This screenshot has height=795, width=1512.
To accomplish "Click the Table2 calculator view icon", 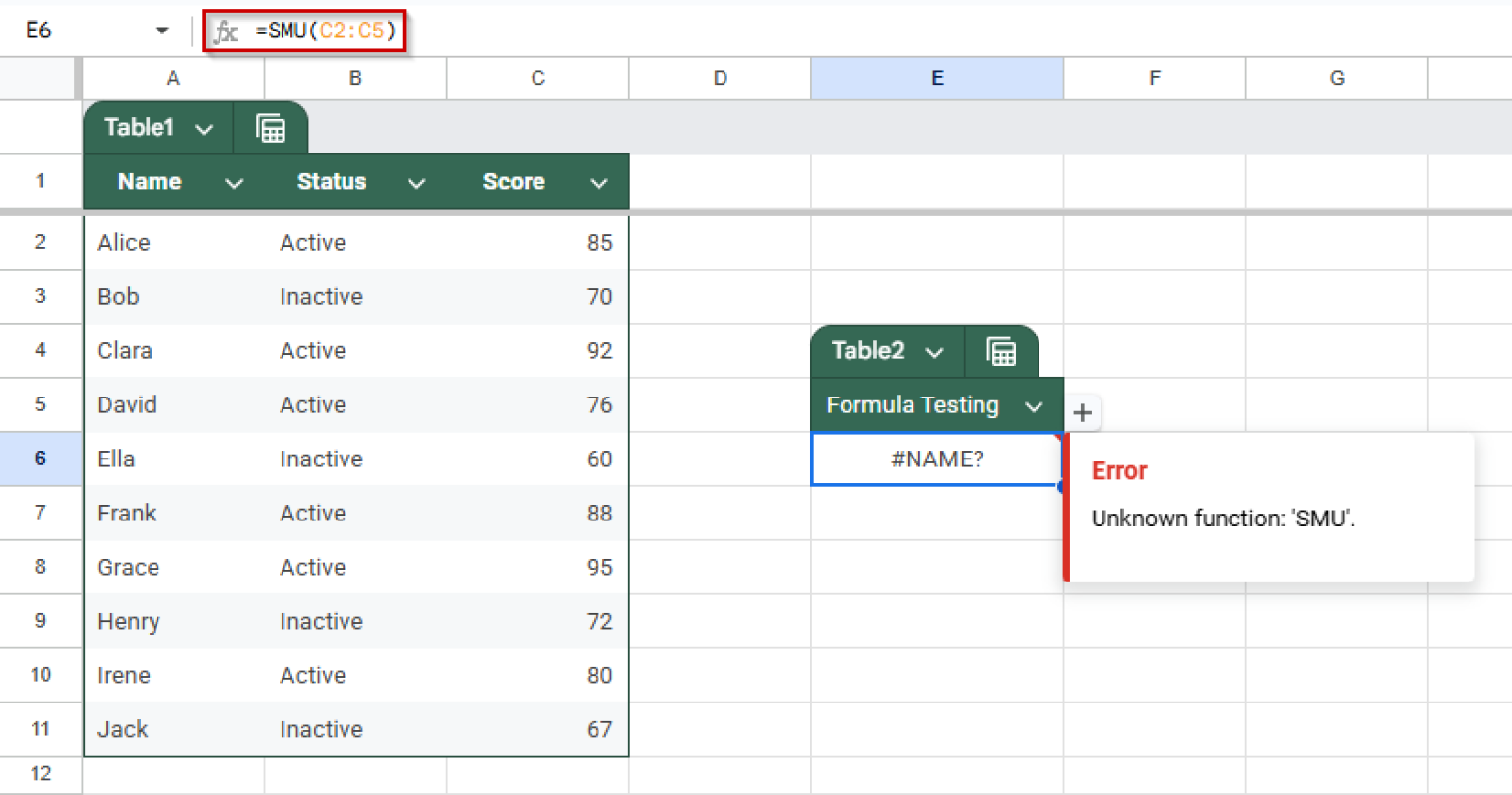I will click(1001, 351).
